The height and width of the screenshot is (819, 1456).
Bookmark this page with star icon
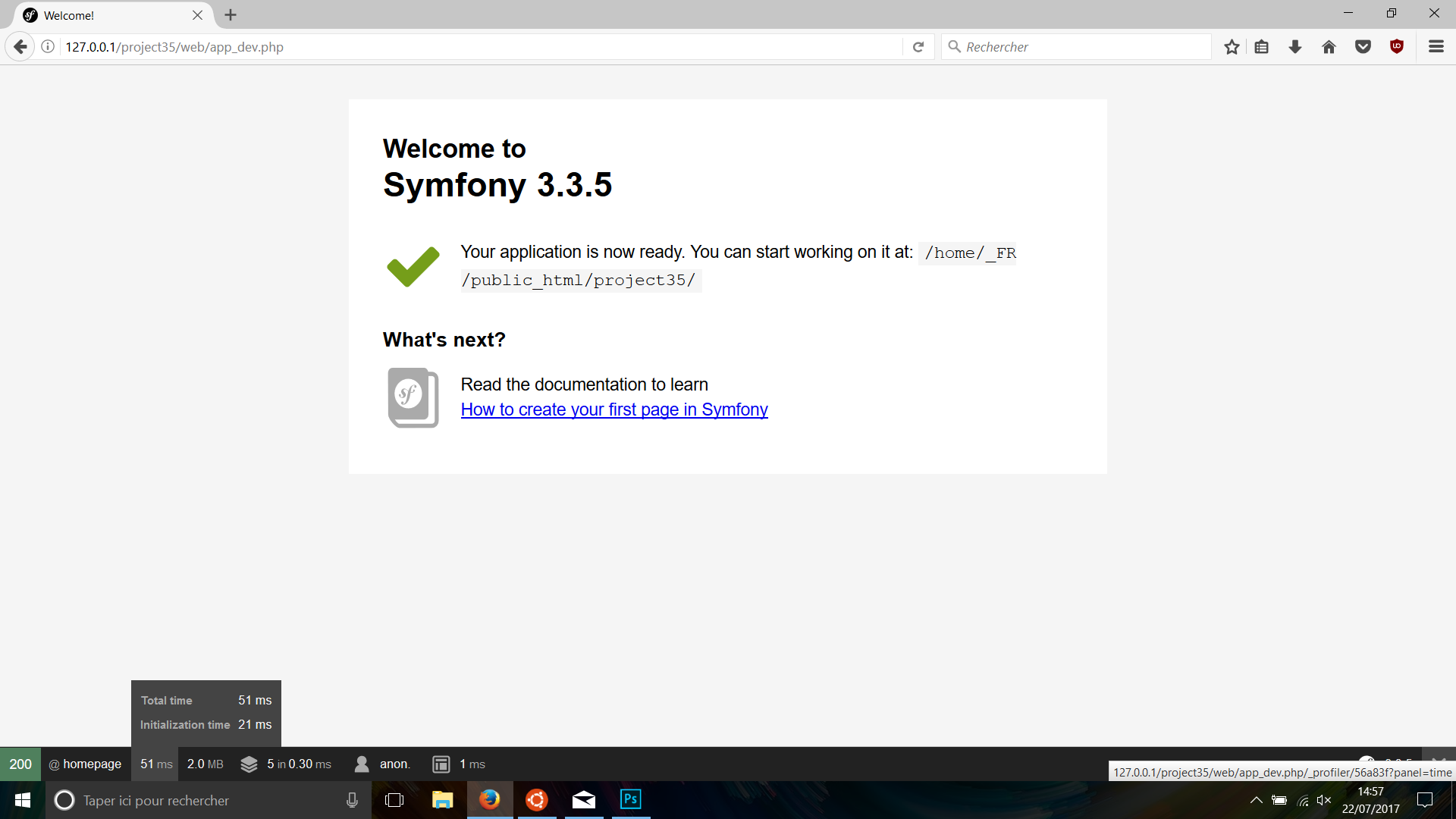point(1232,47)
